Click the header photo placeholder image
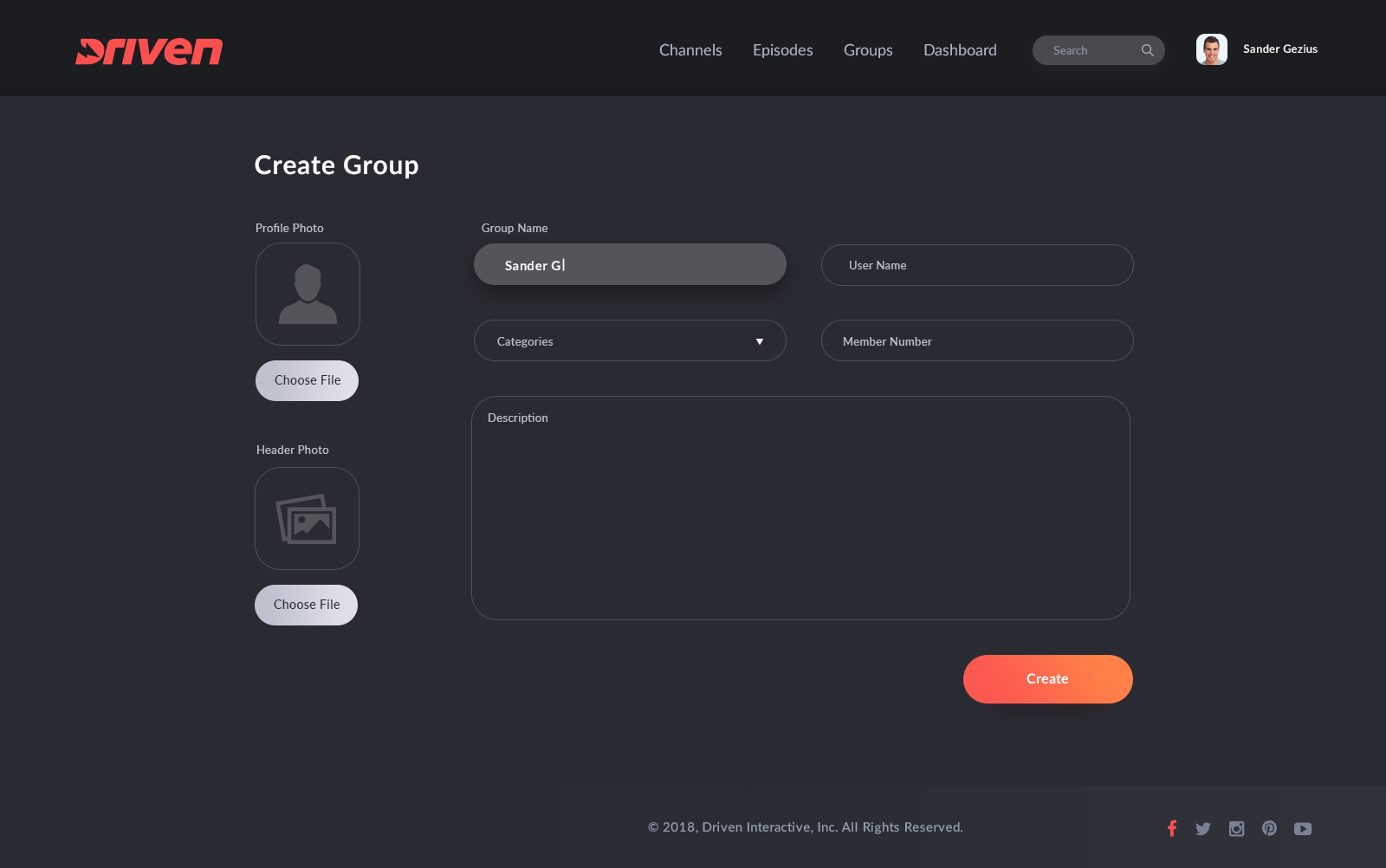The width and height of the screenshot is (1386, 868). 307,519
